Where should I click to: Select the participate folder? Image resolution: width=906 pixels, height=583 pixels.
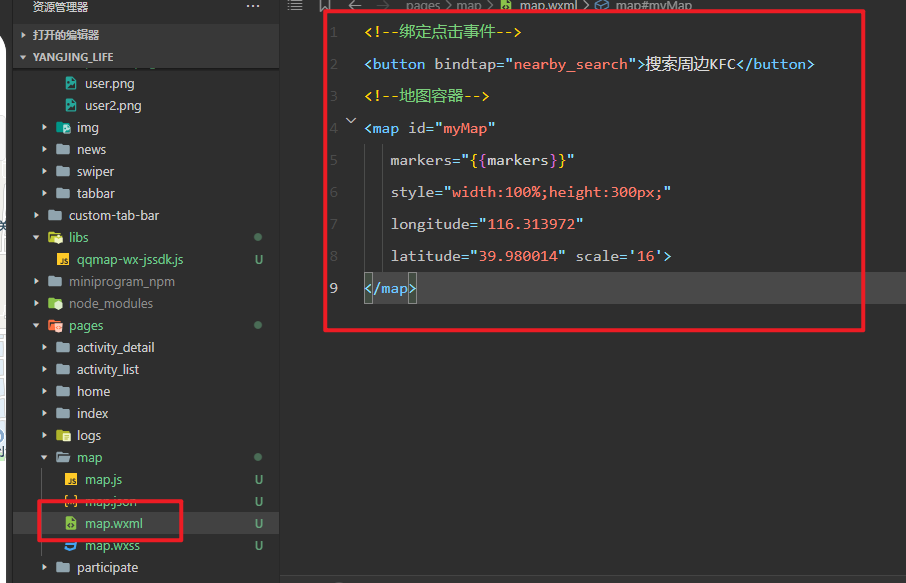(x=107, y=567)
